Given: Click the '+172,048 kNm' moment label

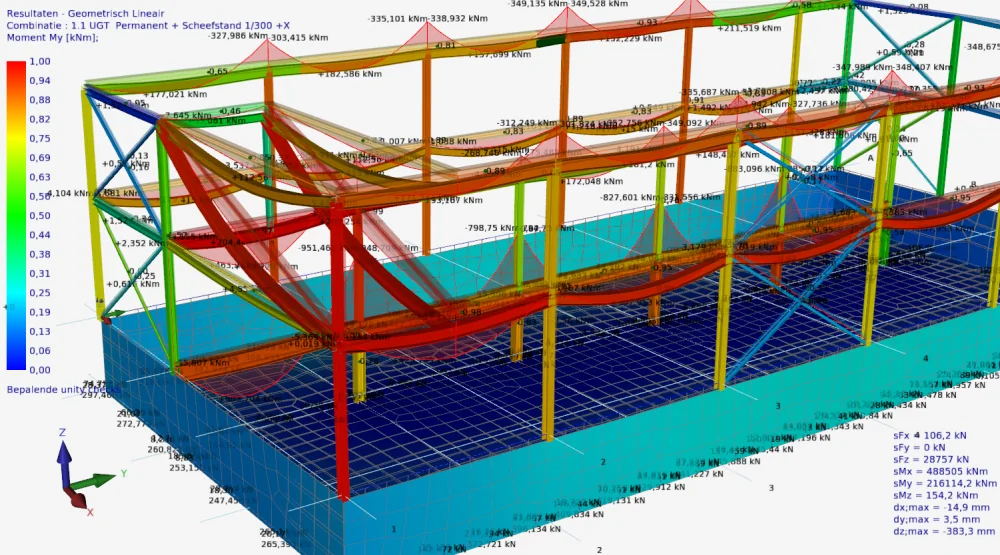Looking at the screenshot, I should pos(591,182).
